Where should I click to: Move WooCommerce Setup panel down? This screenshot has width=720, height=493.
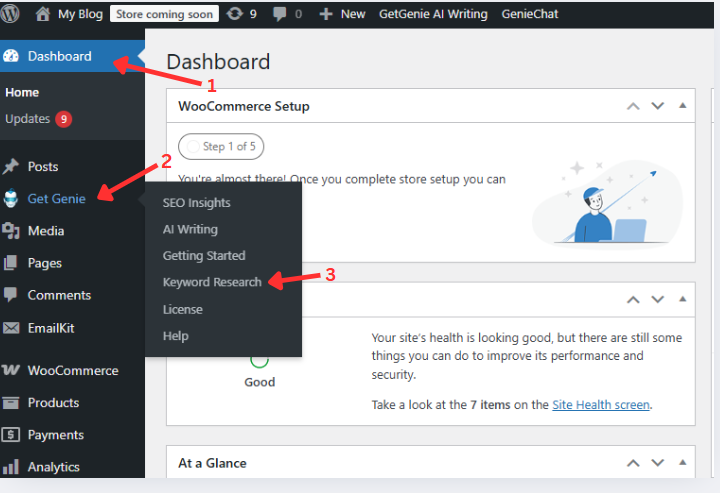click(658, 106)
